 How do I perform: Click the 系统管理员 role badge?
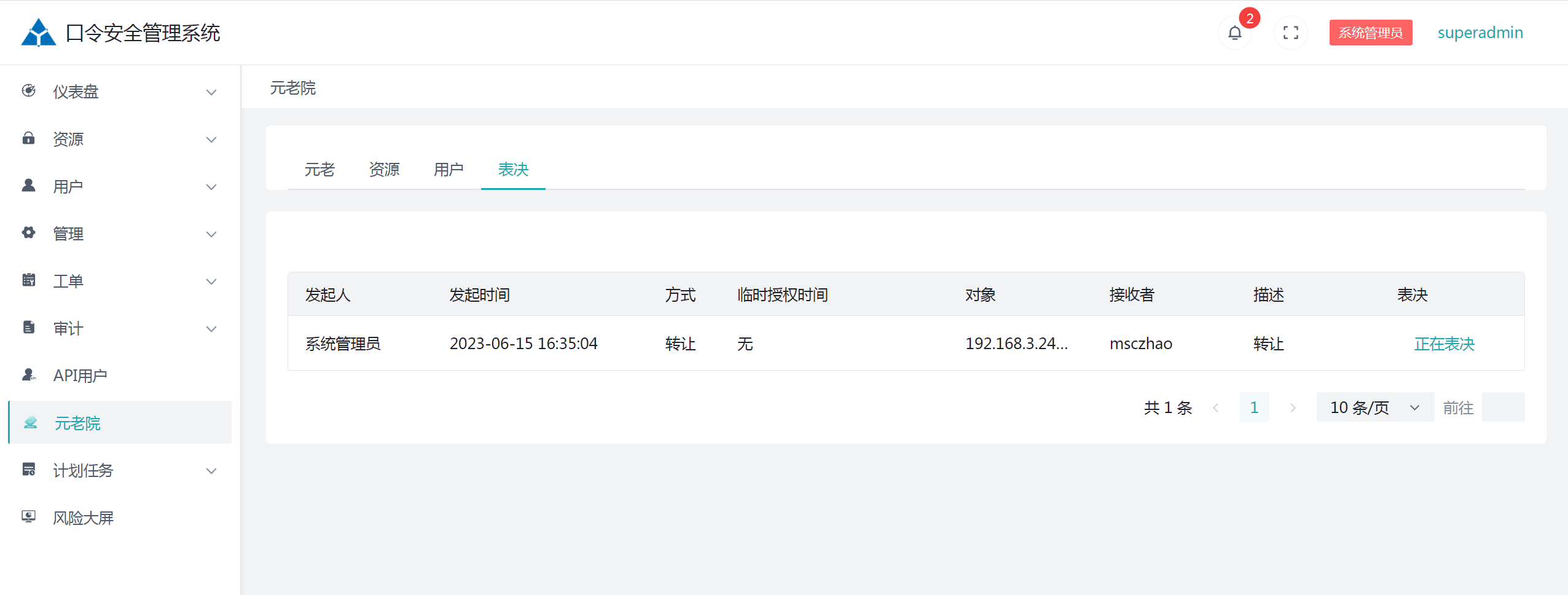coord(1370,33)
